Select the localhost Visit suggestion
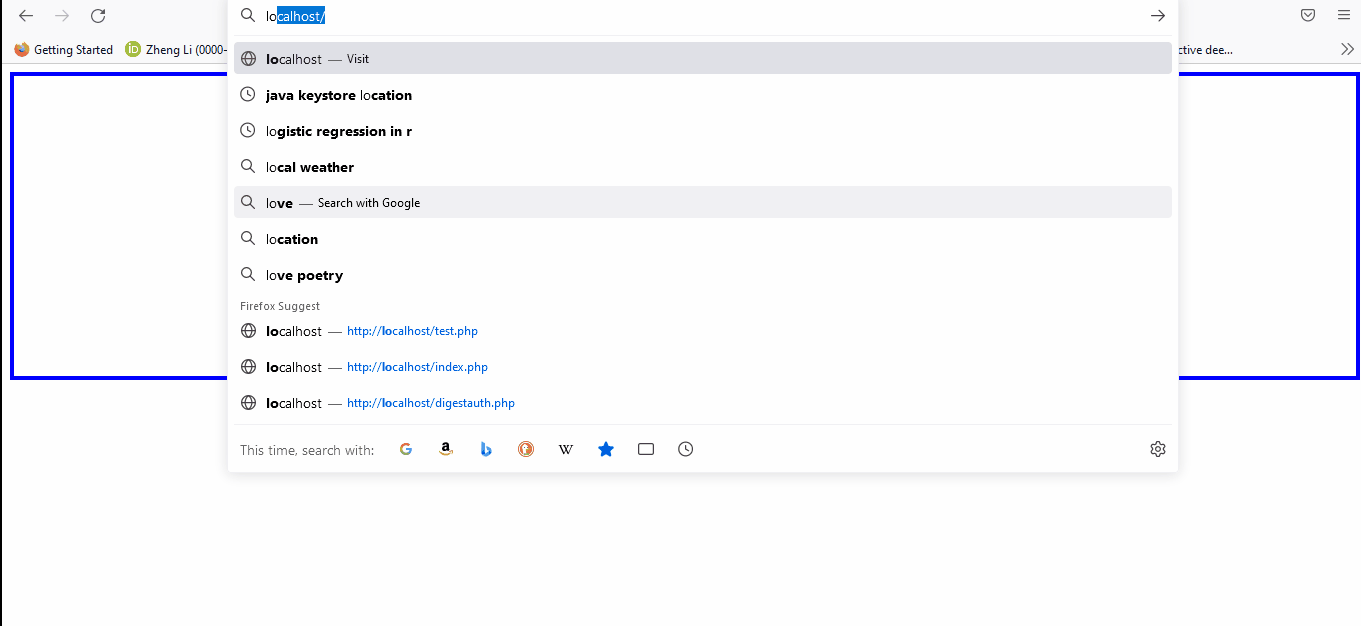Image resolution: width=1361 pixels, height=626 pixels. click(702, 59)
